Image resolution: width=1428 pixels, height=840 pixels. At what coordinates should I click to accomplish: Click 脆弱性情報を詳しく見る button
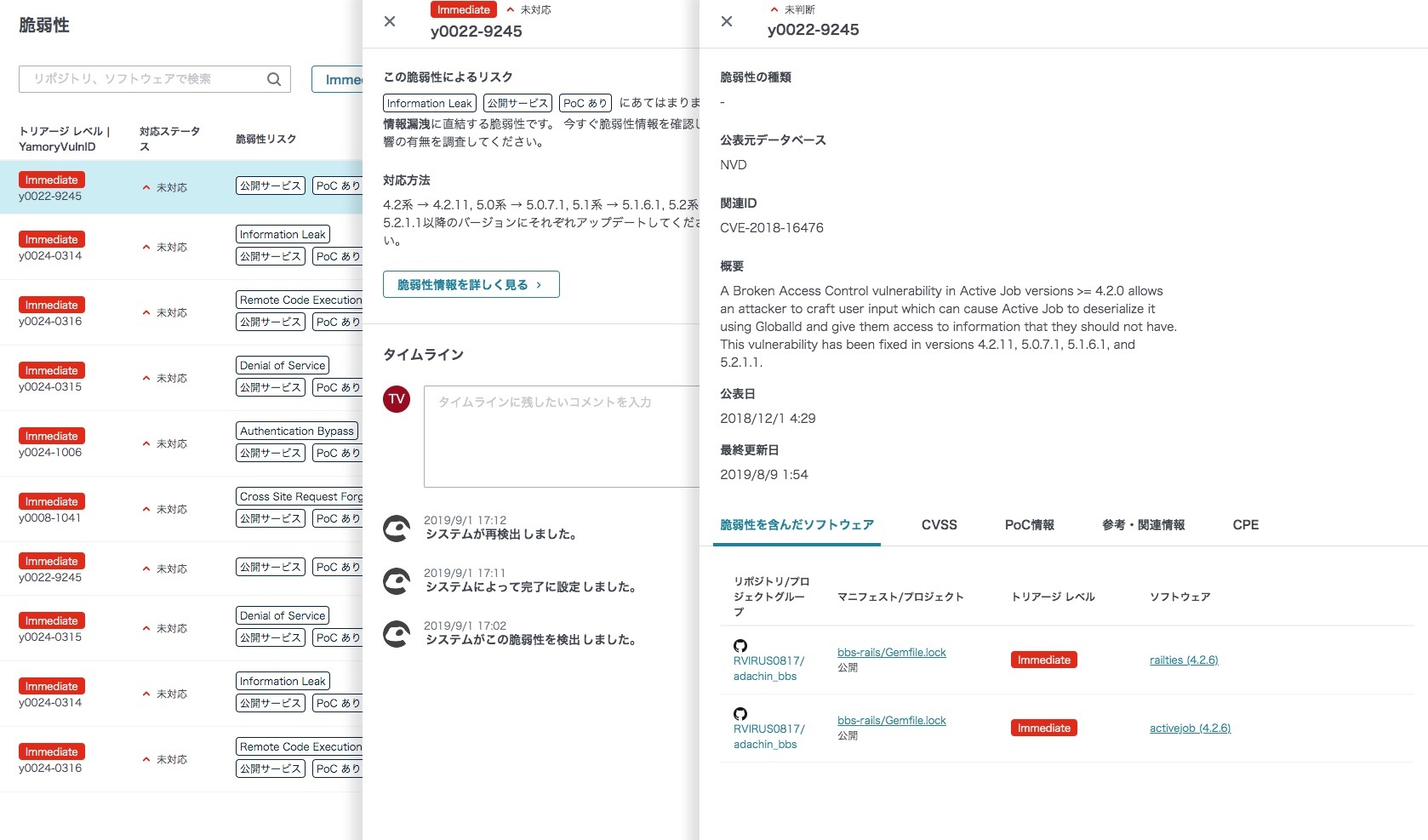pyautogui.click(x=471, y=285)
